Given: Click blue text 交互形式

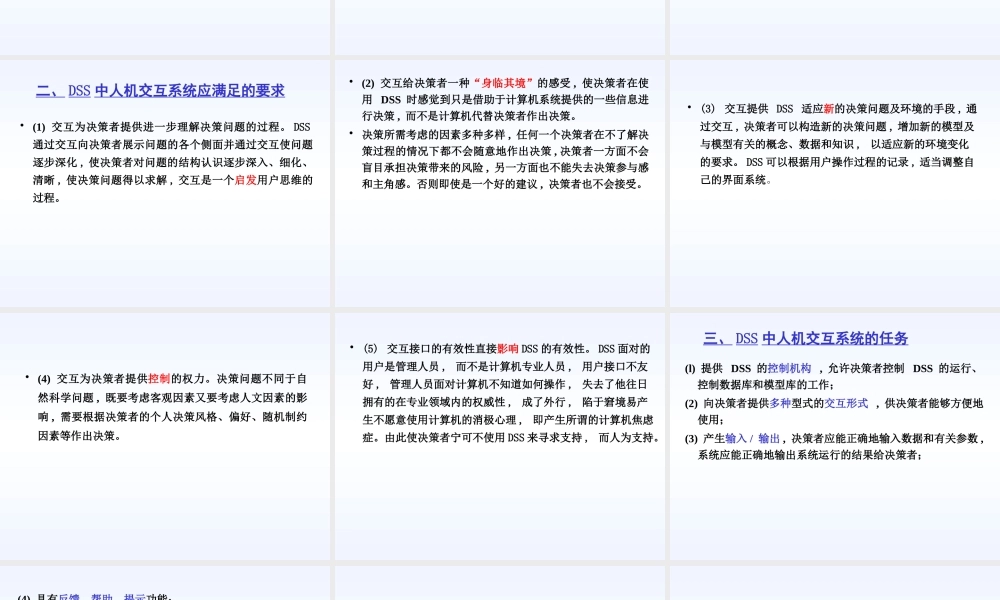Looking at the screenshot, I should click(846, 404).
